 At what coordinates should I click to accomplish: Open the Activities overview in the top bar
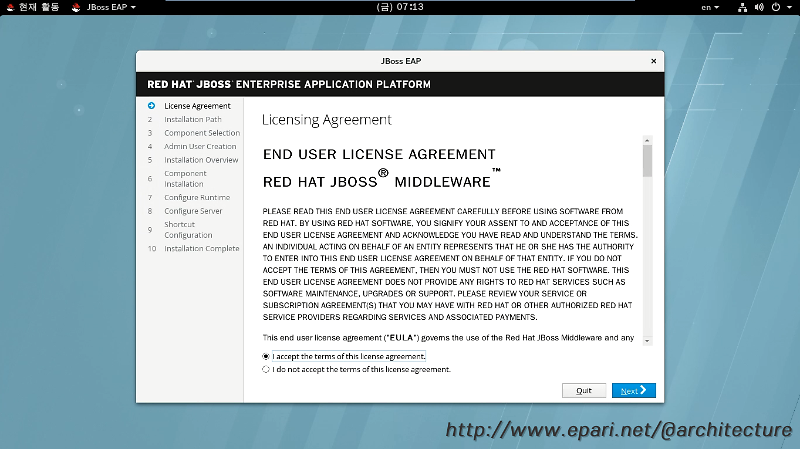pos(33,7)
